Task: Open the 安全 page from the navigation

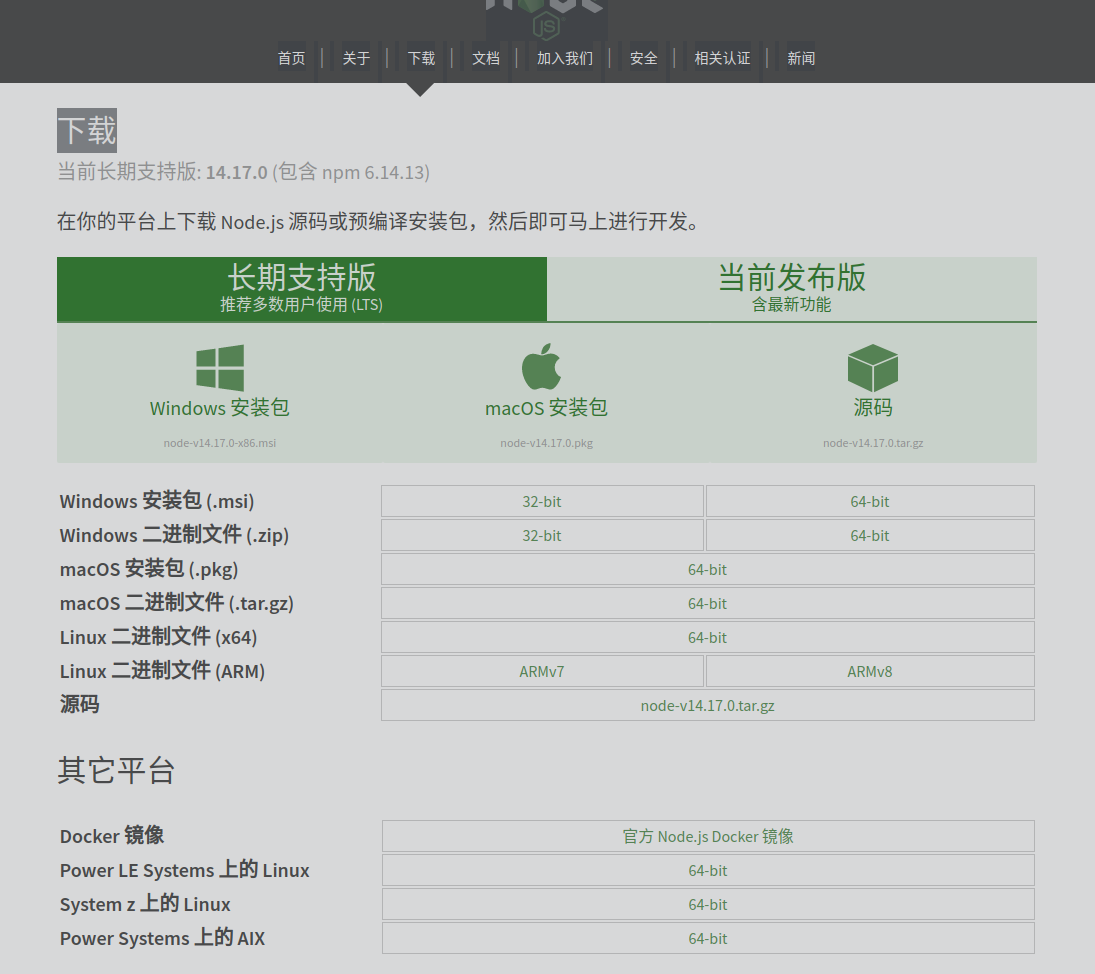Action: click(643, 58)
